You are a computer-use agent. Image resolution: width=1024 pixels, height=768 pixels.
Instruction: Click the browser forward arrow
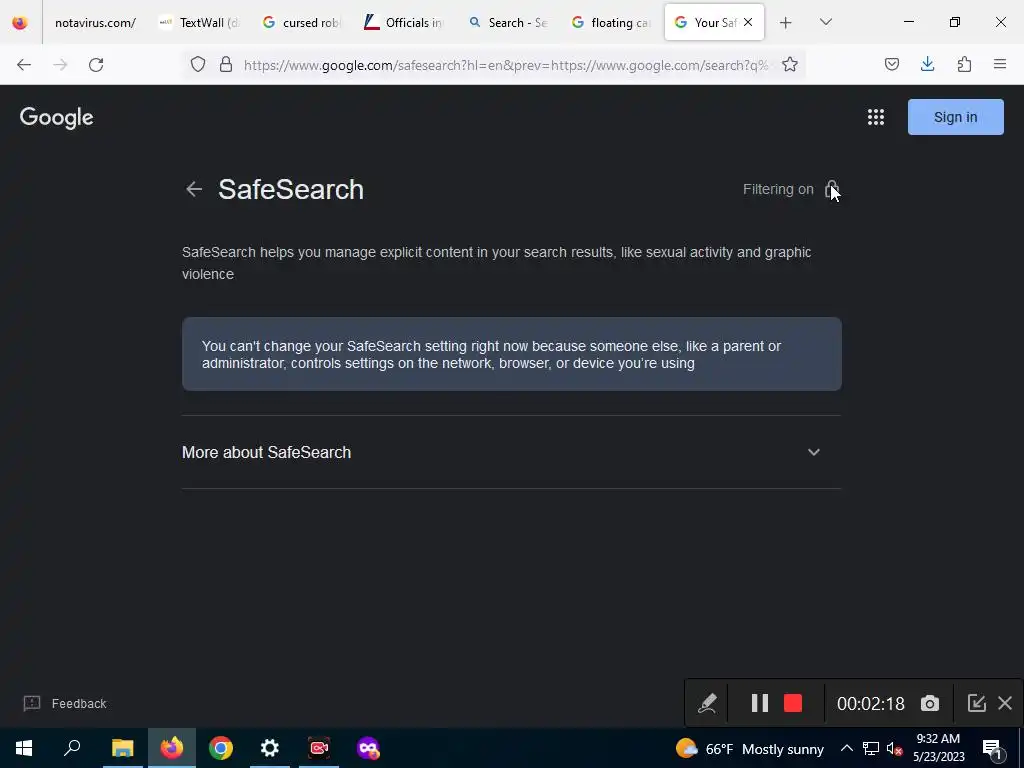pos(60,65)
